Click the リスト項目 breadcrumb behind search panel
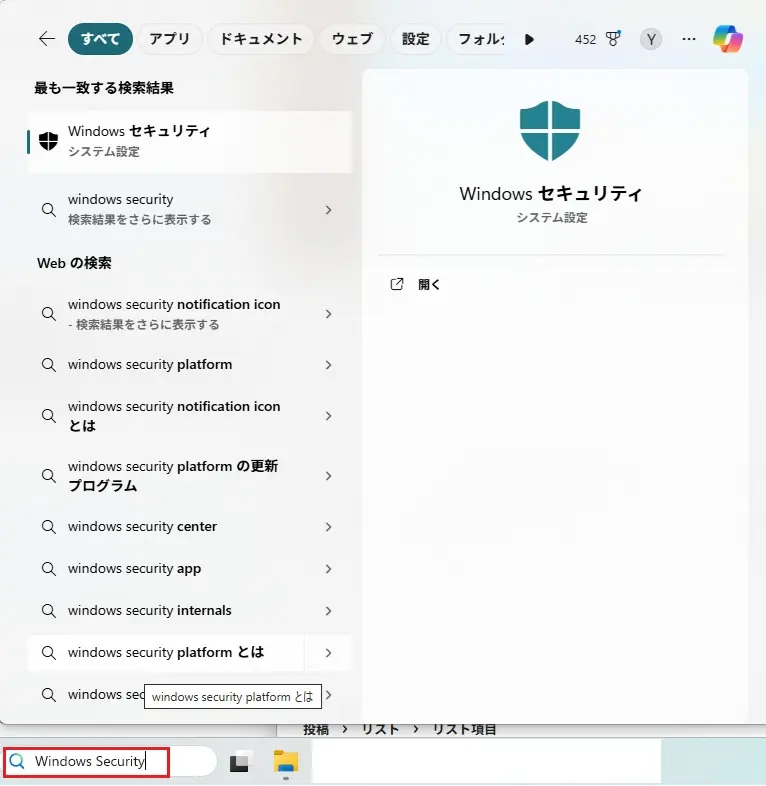The width and height of the screenshot is (766, 786). (464, 729)
